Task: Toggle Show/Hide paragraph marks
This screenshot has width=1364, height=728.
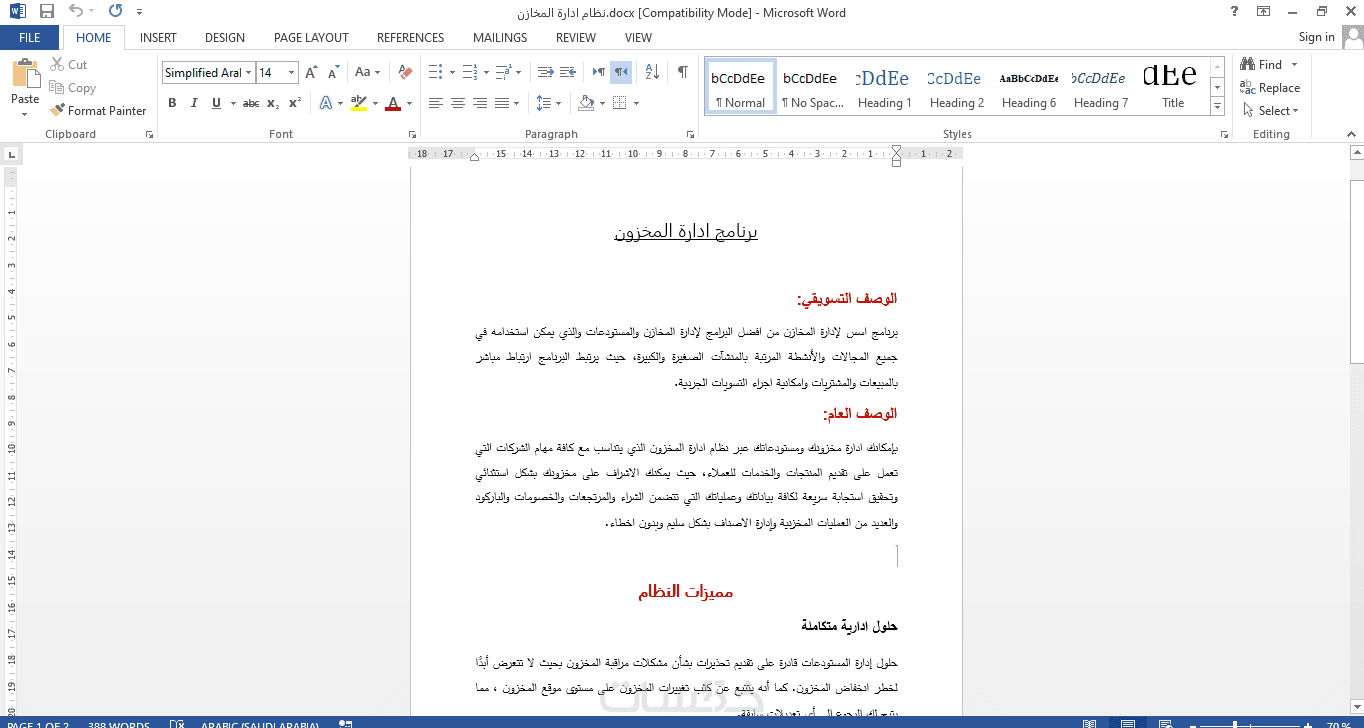Action: (x=682, y=73)
